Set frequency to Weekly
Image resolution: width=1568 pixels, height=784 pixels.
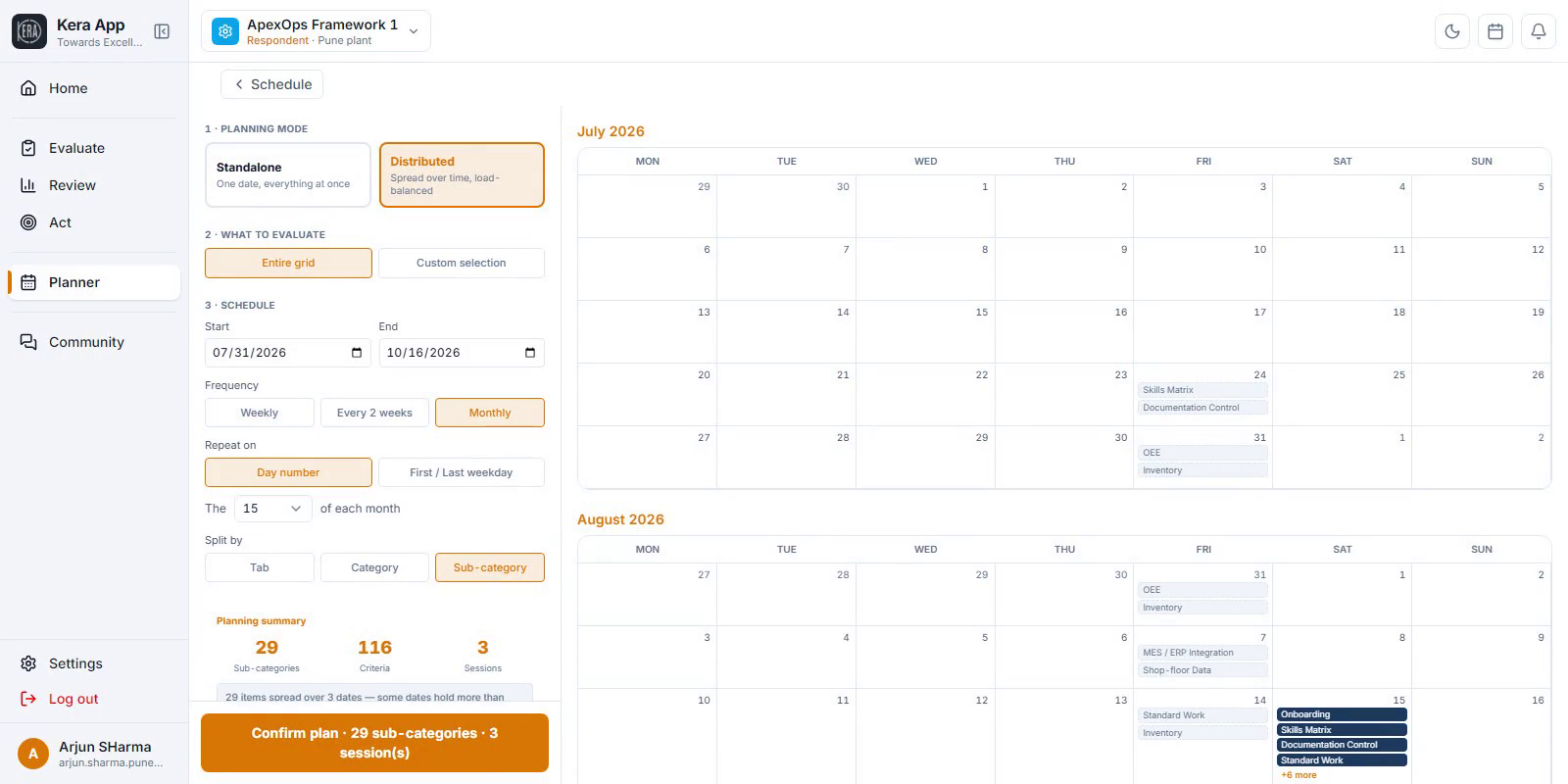(260, 413)
